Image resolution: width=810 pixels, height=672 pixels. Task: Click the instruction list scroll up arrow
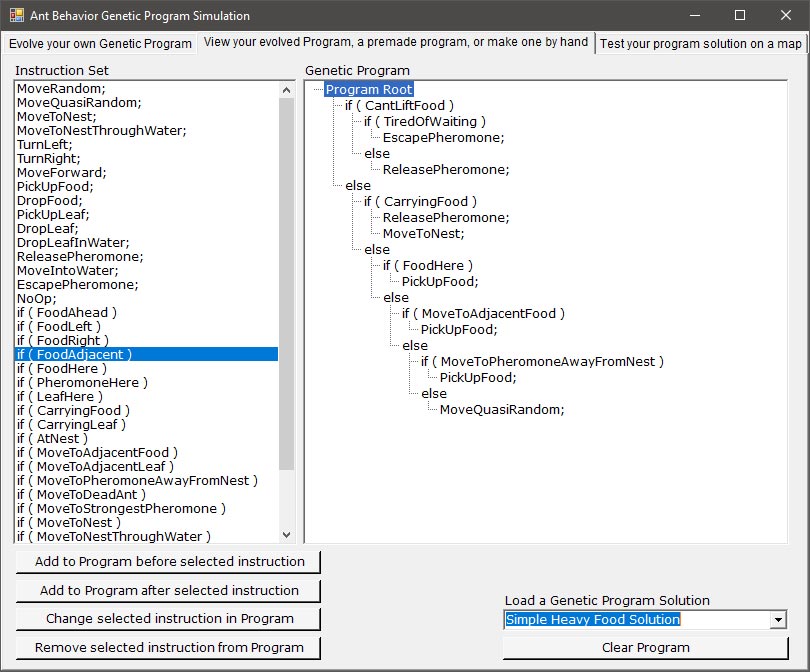[x=287, y=90]
